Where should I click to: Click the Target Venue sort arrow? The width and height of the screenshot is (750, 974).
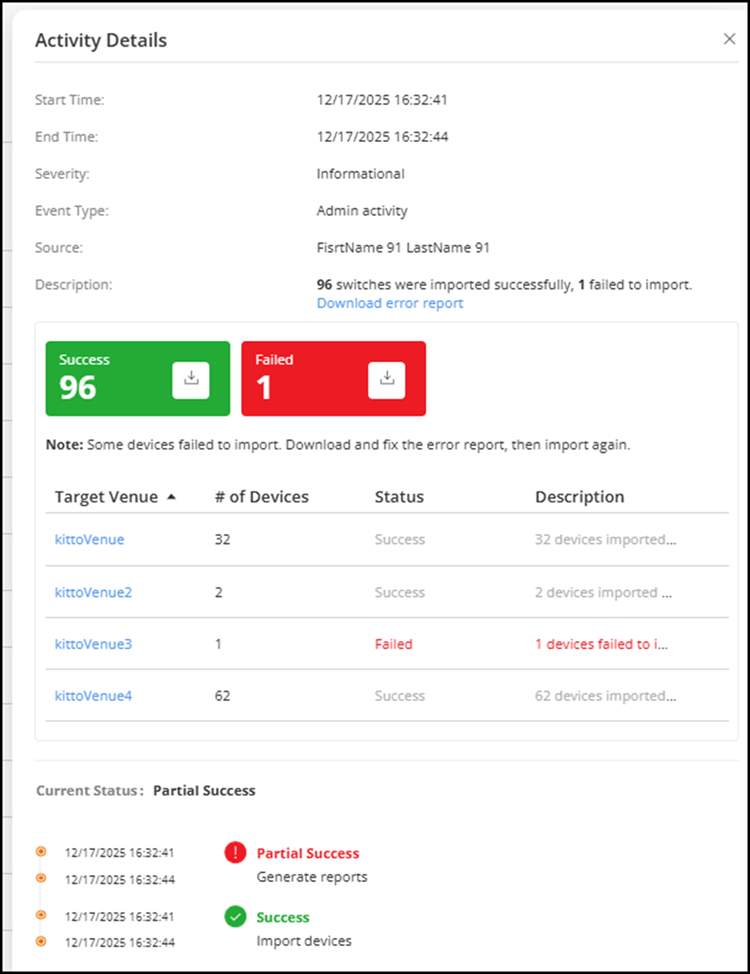tap(171, 497)
